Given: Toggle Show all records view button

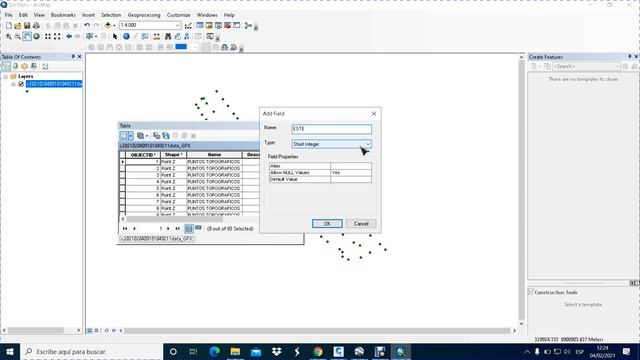Looking at the screenshot, I should 189,229.
